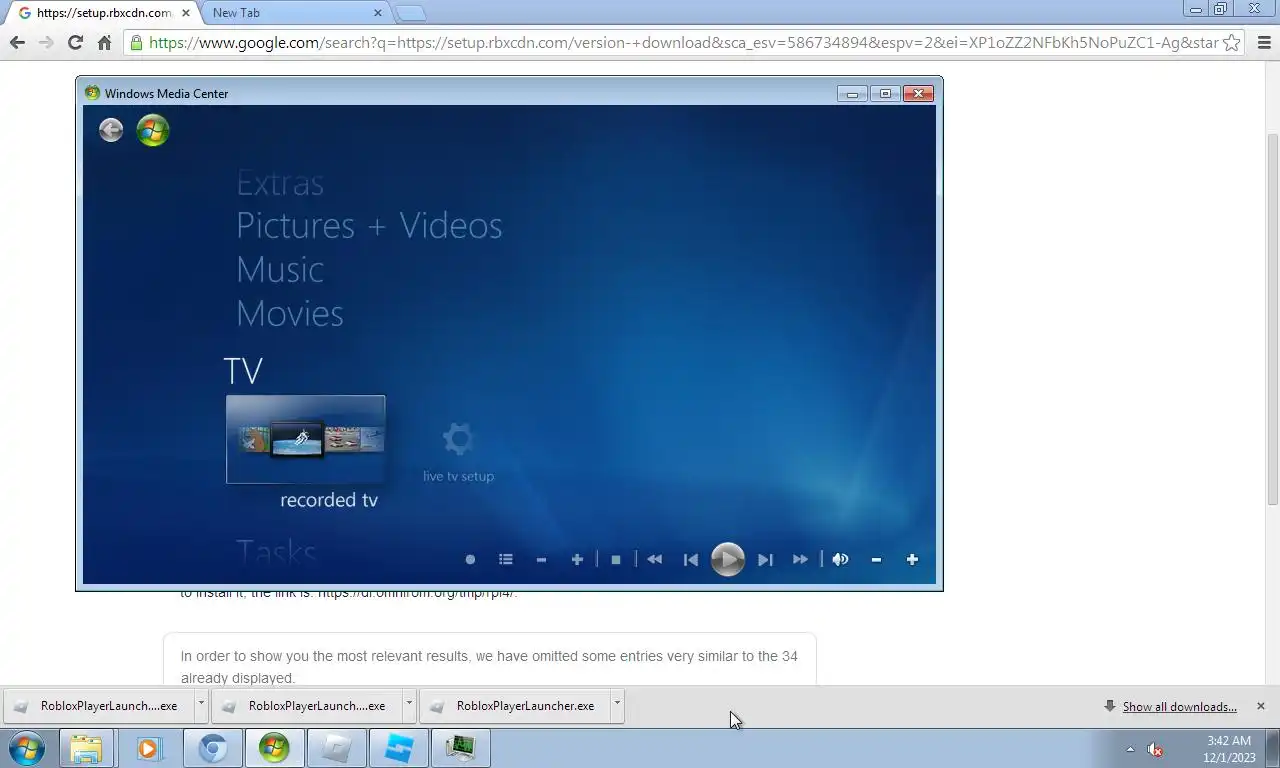Open the taskbar clock and date
1280x768 pixels.
coord(1229,749)
